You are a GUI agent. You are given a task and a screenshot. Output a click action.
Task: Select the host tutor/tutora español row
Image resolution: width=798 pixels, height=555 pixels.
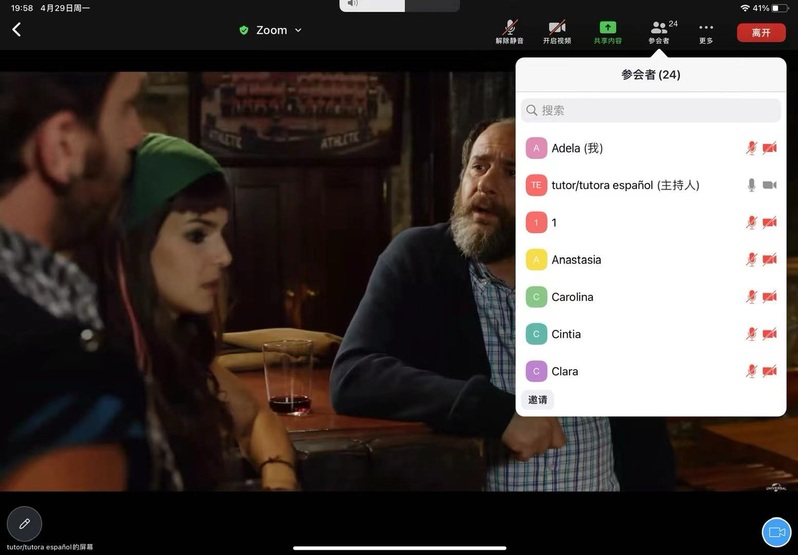650,185
